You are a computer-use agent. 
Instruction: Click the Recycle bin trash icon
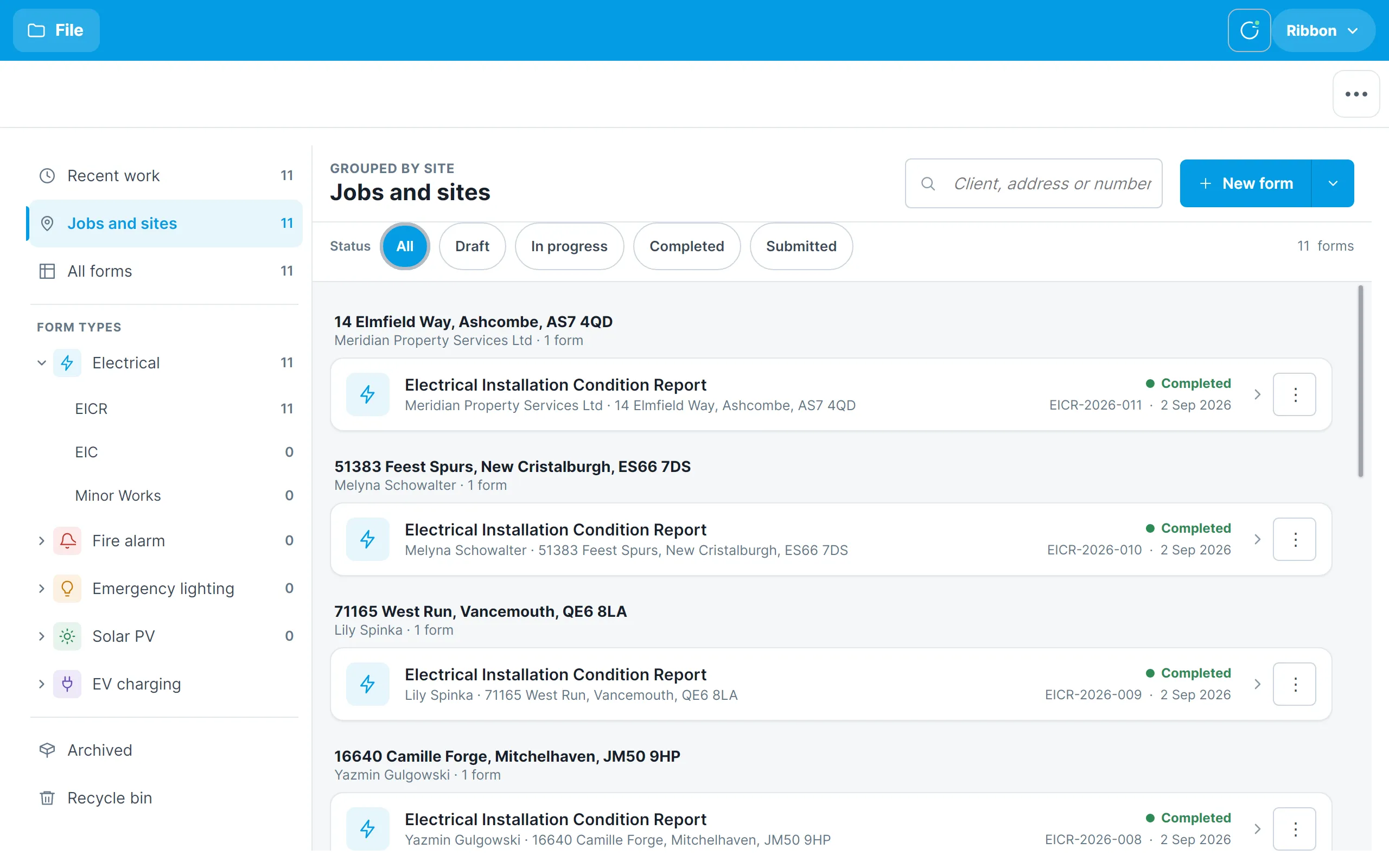pyautogui.click(x=47, y=798)
